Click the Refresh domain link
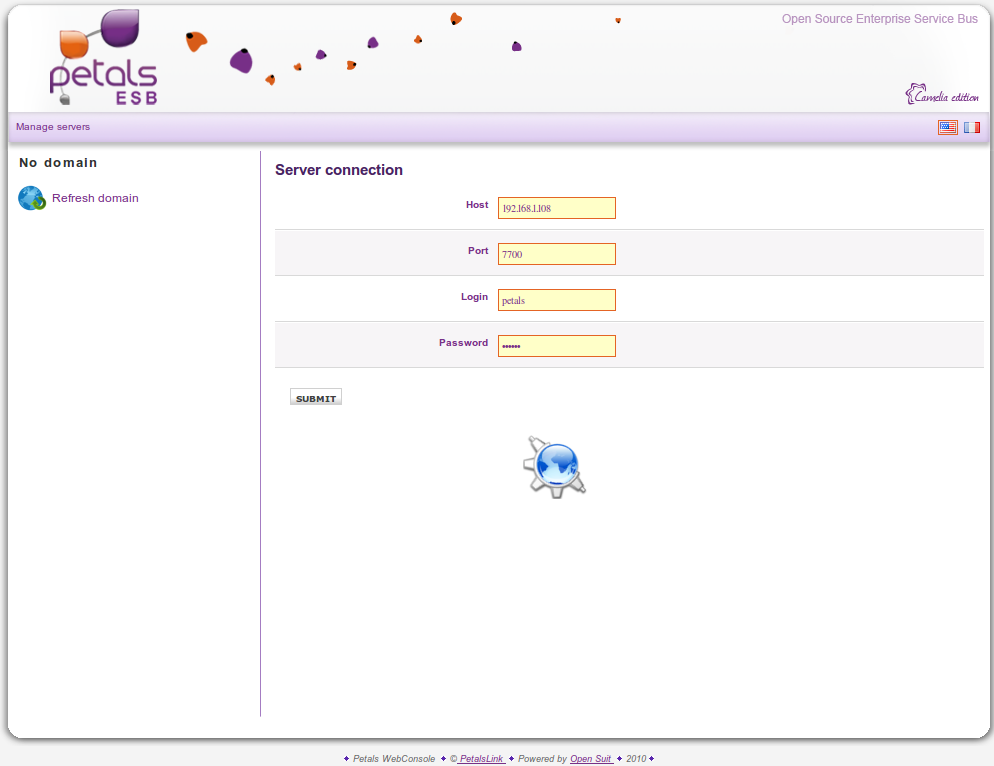The width and height of the screenshot is (994, 766). pos(95,198)
